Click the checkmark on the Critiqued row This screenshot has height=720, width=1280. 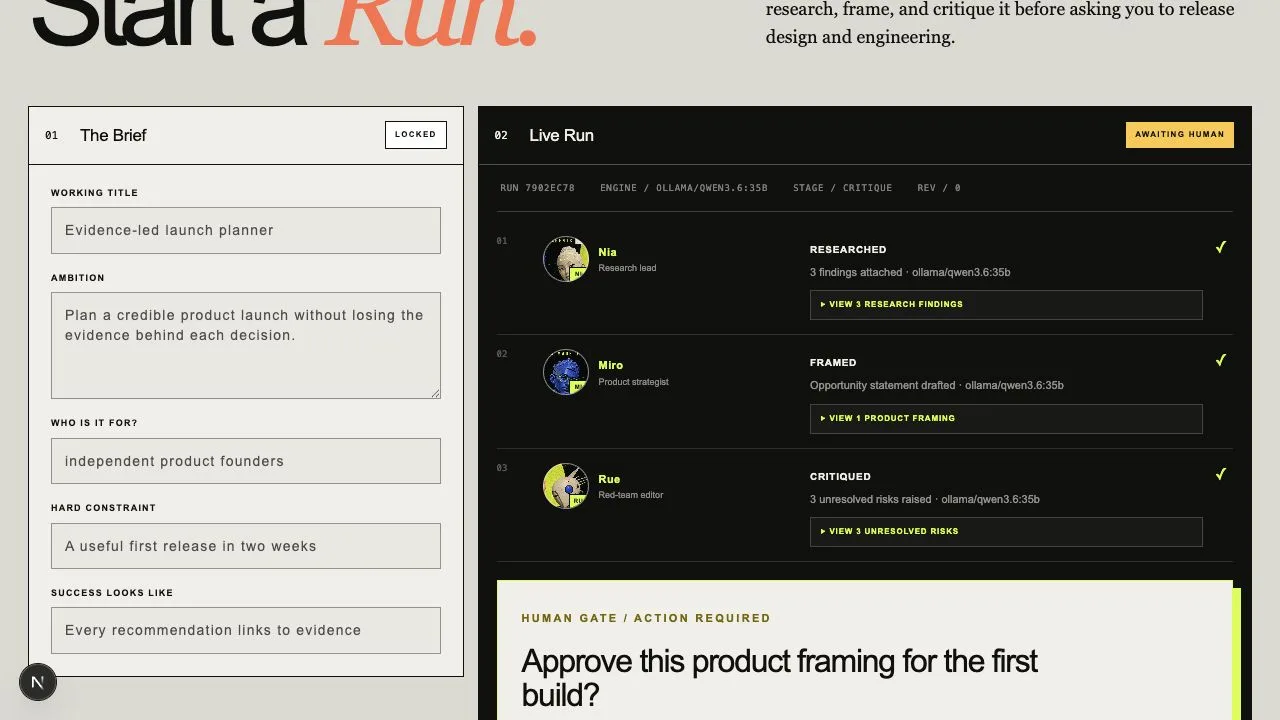[1221, 474]
